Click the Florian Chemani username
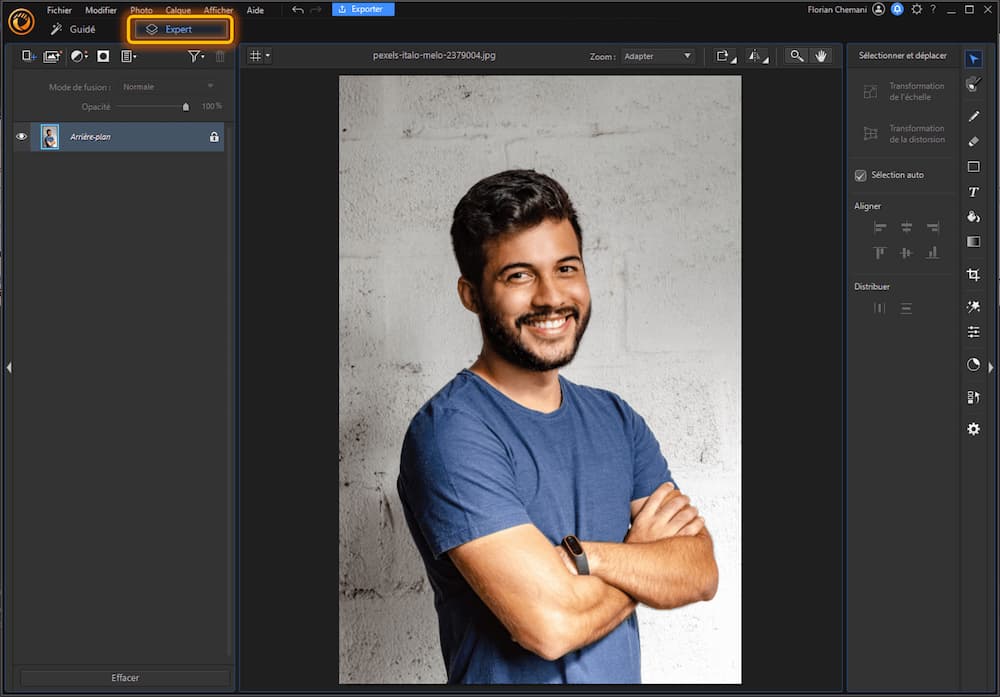The width and height of the screenshot is (1000, 697). click(x=837, y=10)
